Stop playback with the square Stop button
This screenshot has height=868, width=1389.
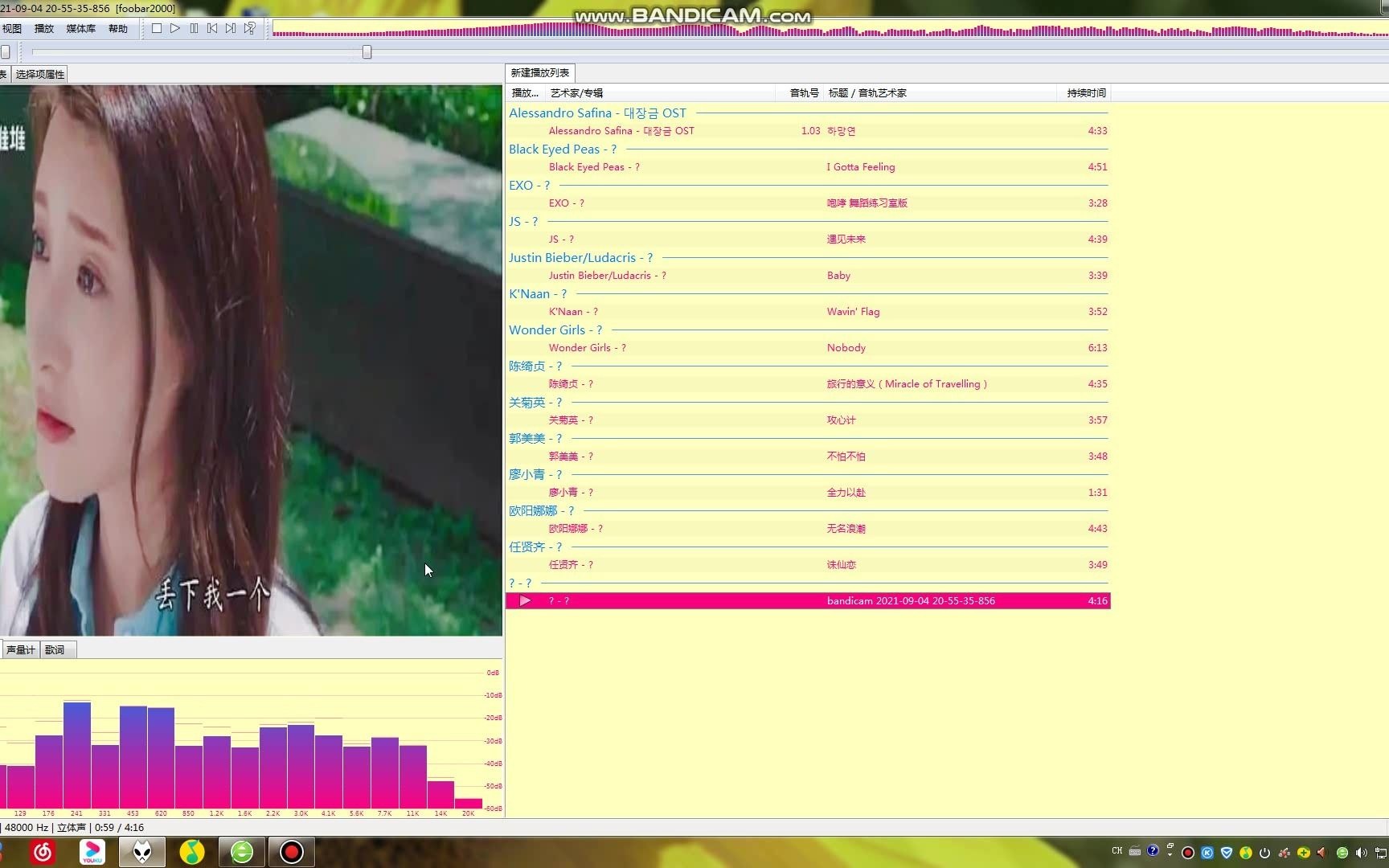[157, 28]
